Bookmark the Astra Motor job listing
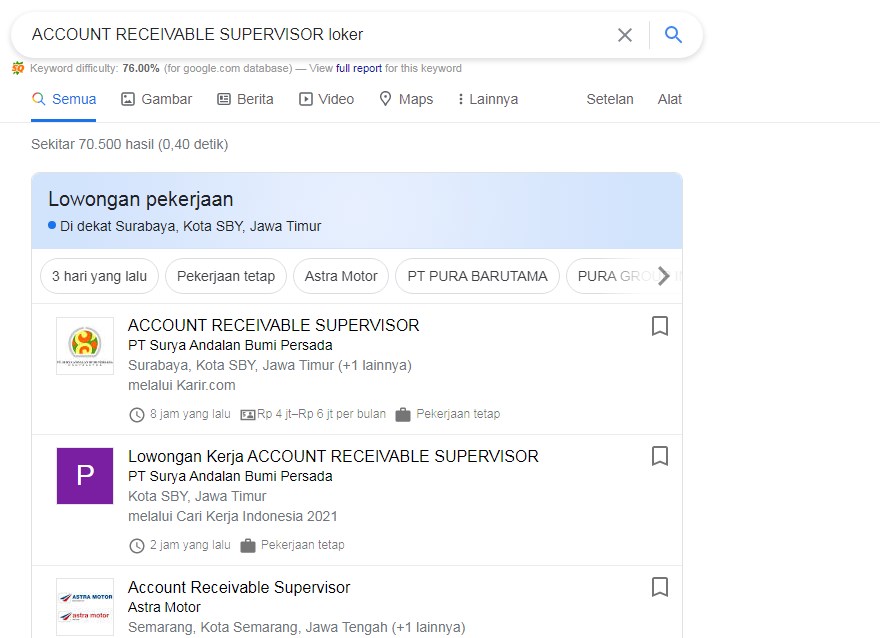This screenshot has height=638, width=880. 660,587
